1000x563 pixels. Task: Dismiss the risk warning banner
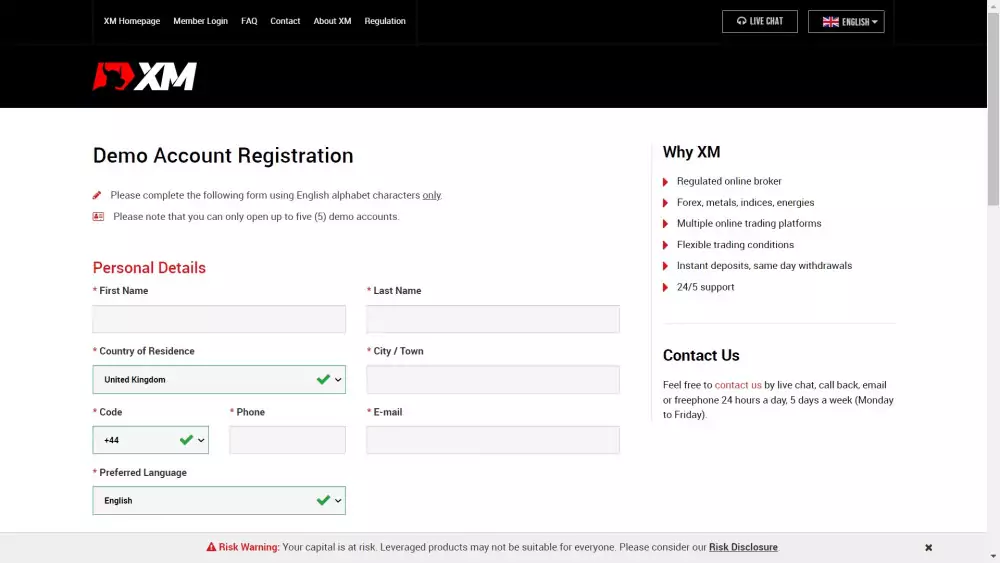click(929, 548)
